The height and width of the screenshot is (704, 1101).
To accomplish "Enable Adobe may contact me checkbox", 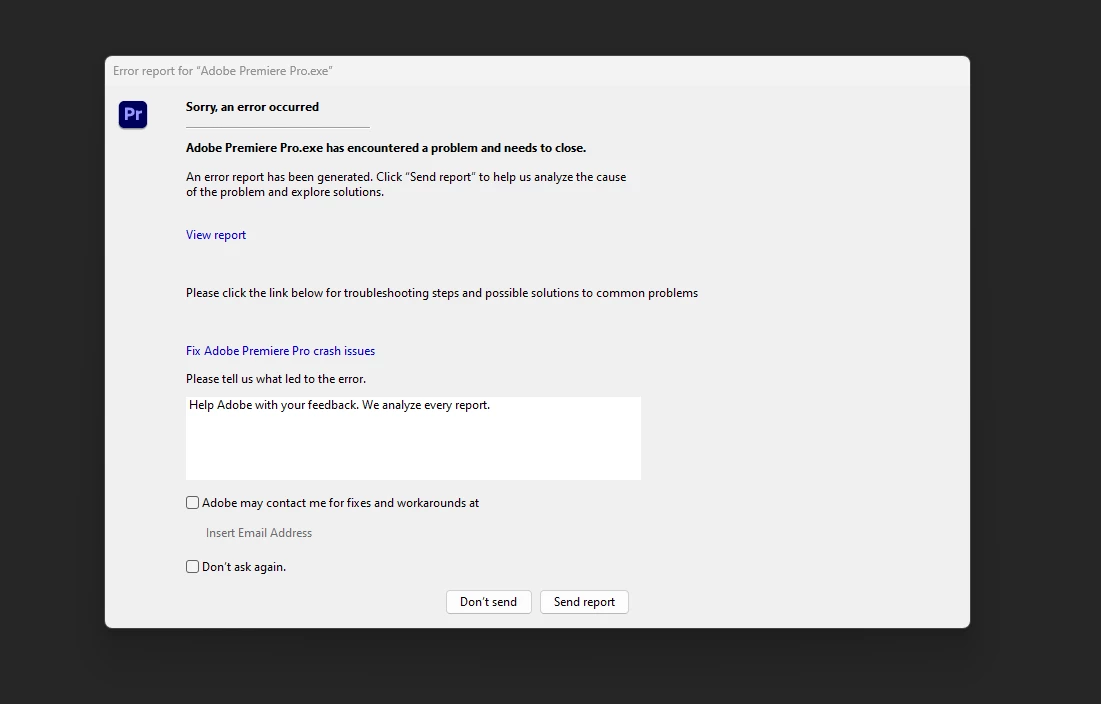I will (192, 503).
